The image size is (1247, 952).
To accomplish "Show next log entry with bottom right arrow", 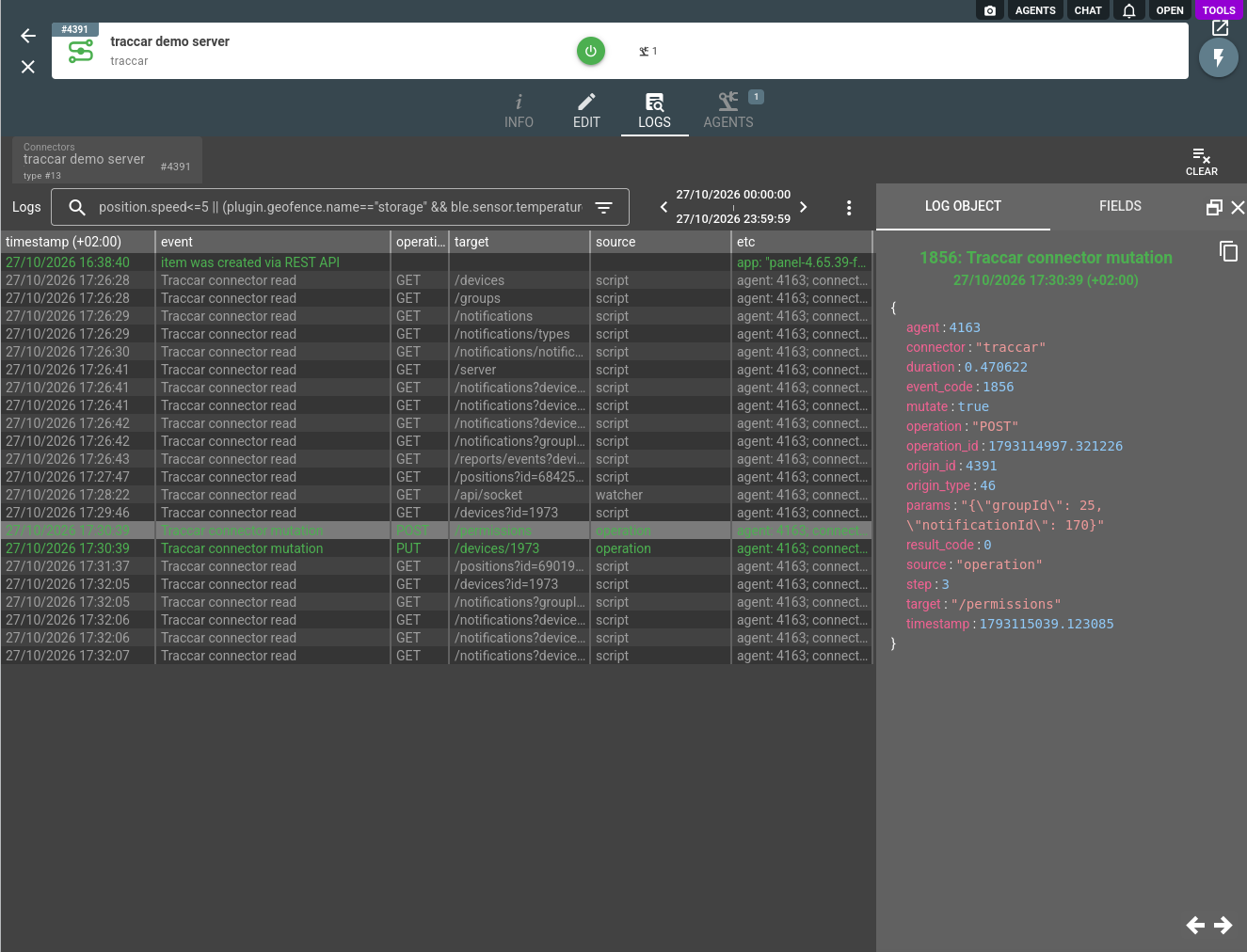I will point(1223,926).
